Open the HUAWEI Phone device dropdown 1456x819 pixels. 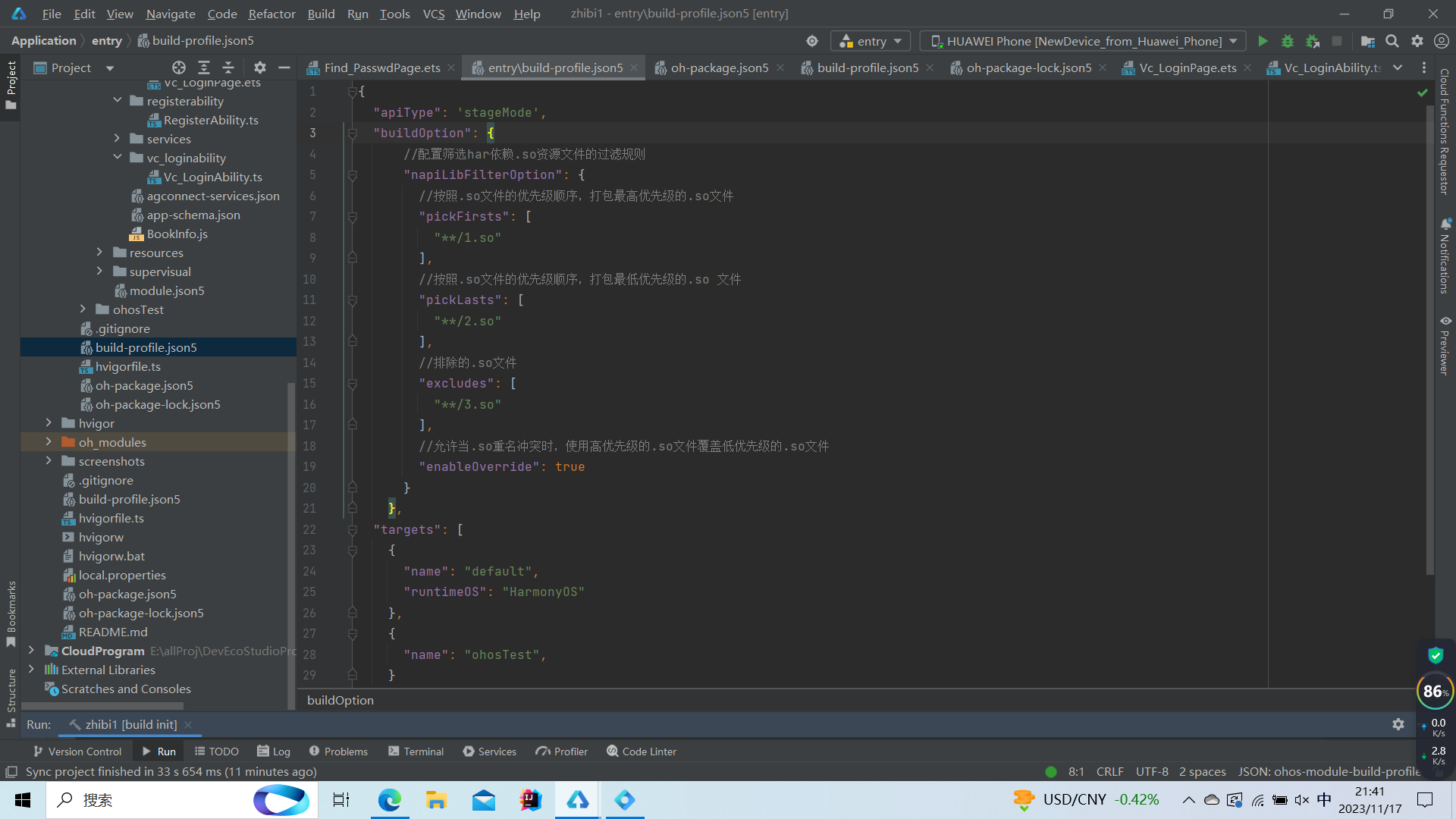(1083, 41)
